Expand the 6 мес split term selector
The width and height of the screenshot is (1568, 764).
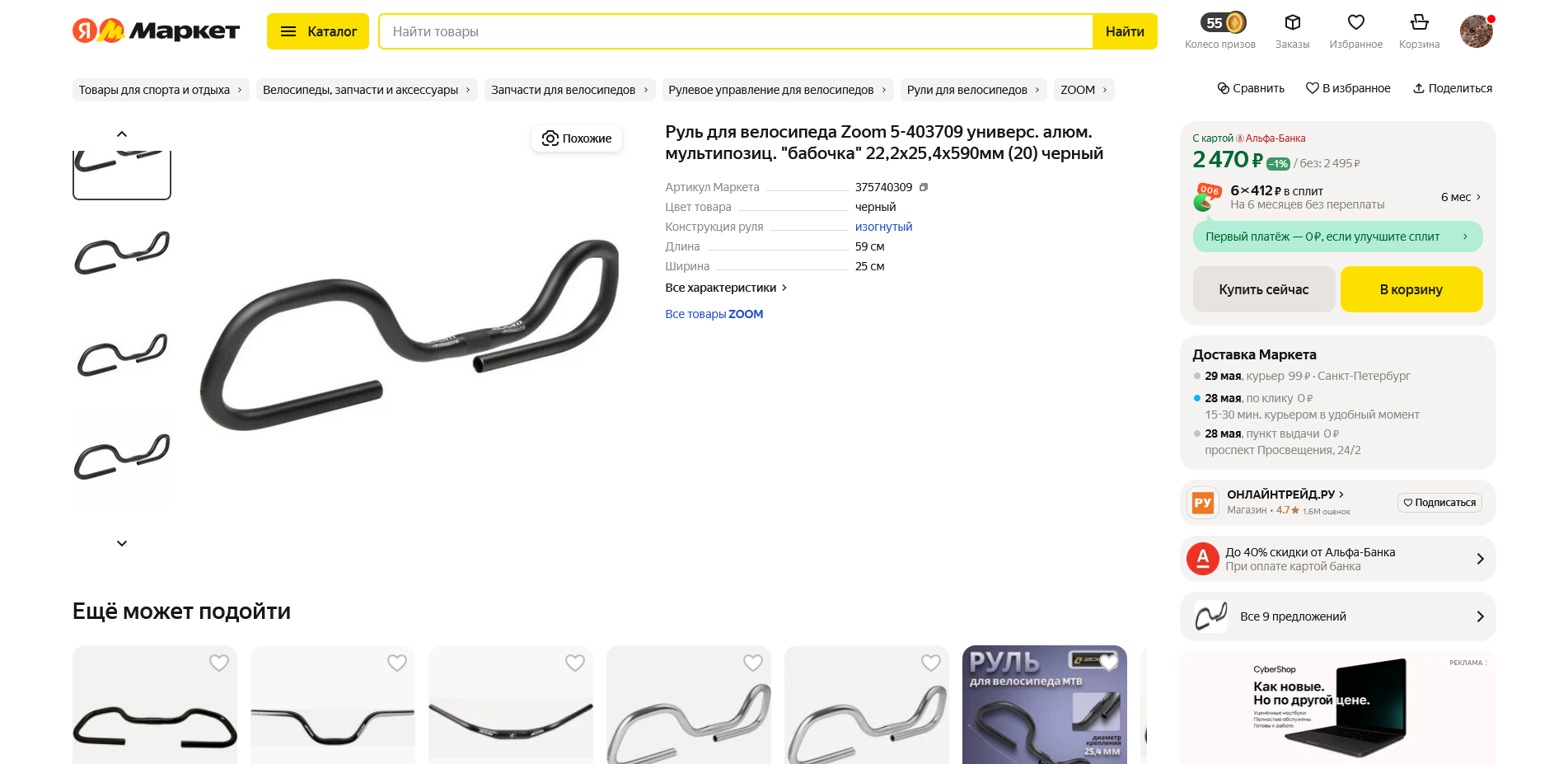pyautogui.click(x=1461, y=197)
